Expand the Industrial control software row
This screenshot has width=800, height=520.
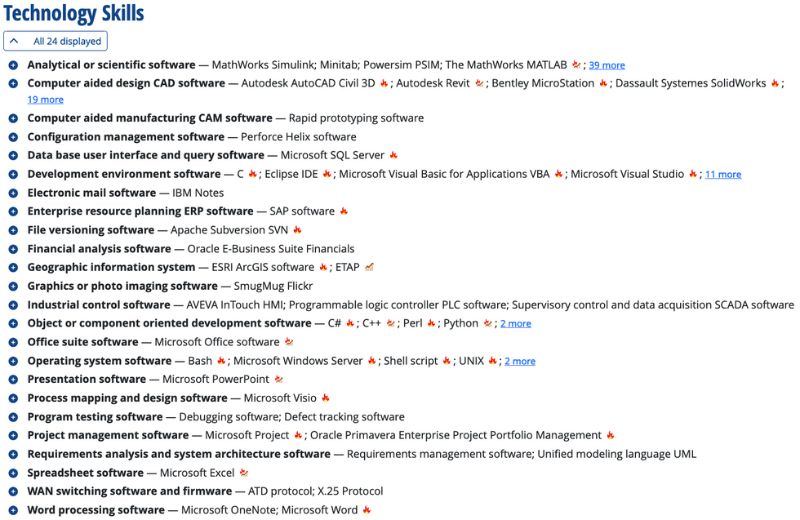pyautogui.click(x=13, y=305)
